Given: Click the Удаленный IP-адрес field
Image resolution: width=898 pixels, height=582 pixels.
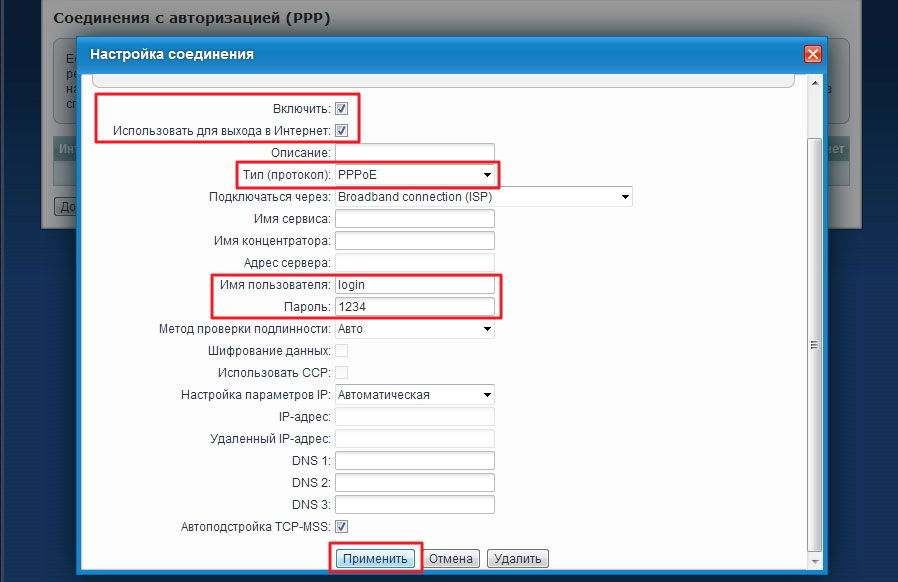Looking at the screenshot, I should (x=415, y=439).
